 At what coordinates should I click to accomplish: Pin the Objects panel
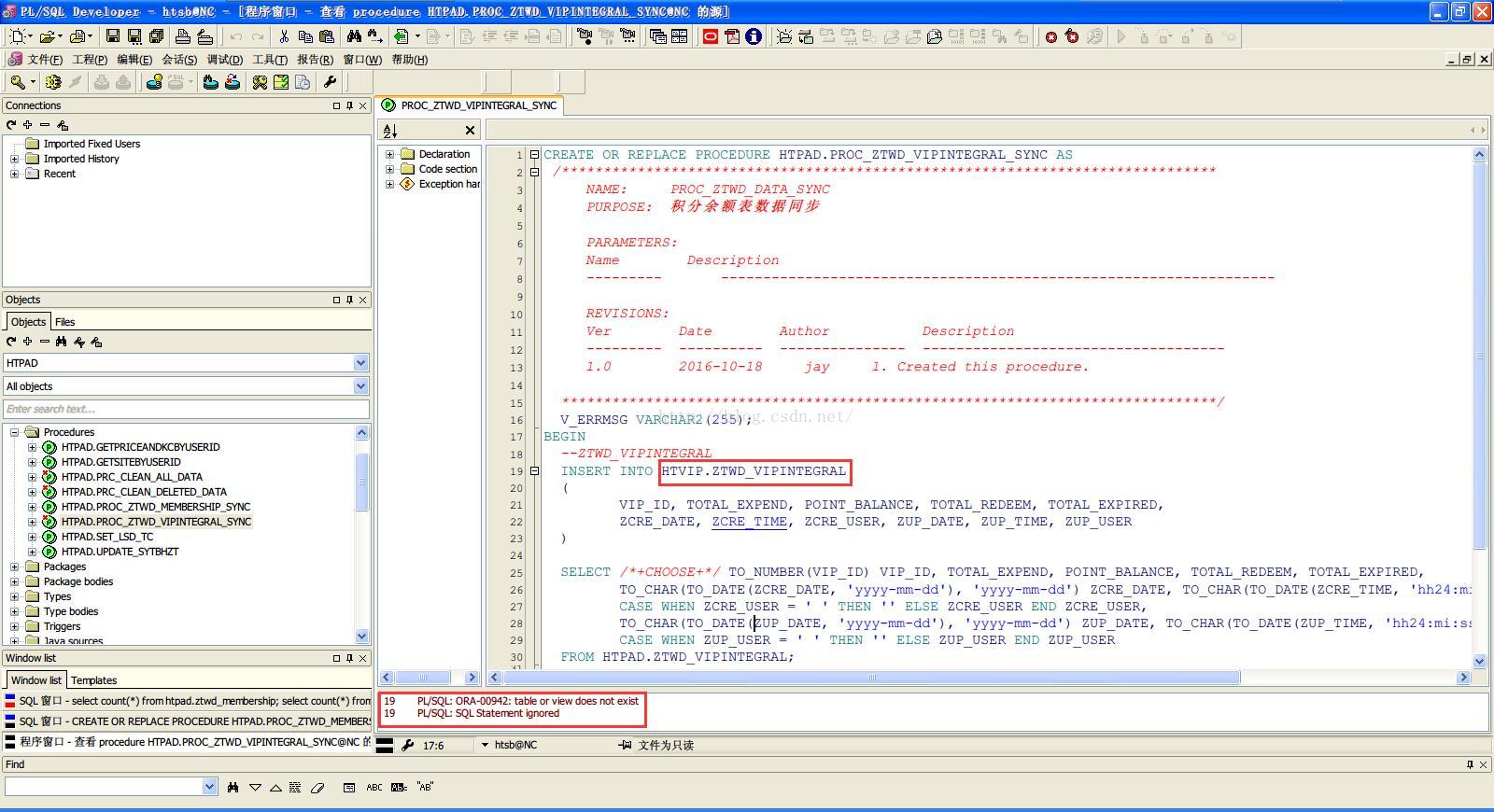[350, 301]
